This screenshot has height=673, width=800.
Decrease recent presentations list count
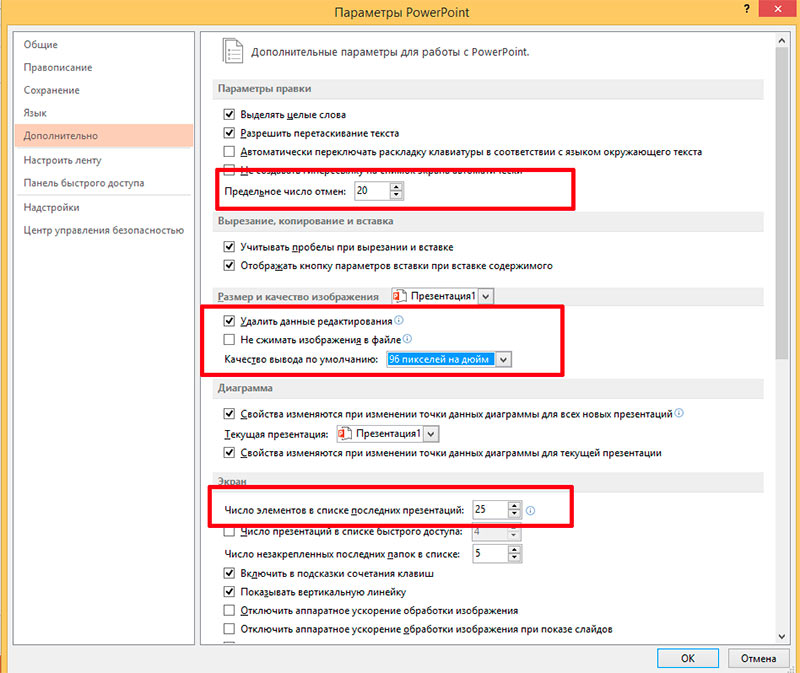click(x=514, y=514)
